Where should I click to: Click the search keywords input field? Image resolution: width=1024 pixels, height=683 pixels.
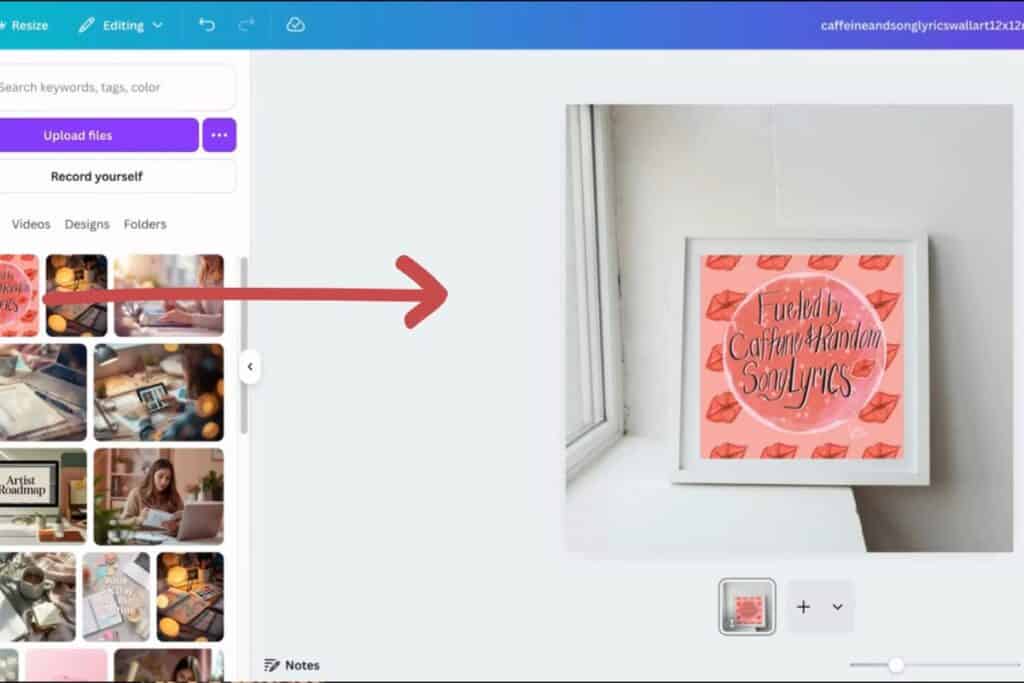110,88
